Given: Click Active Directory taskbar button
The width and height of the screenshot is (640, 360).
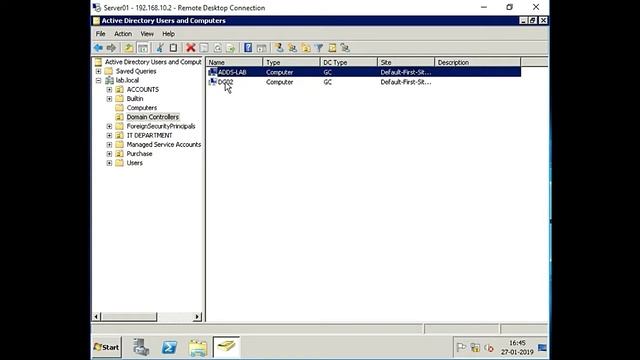Looking at the screenshot, I should [226, 347].
